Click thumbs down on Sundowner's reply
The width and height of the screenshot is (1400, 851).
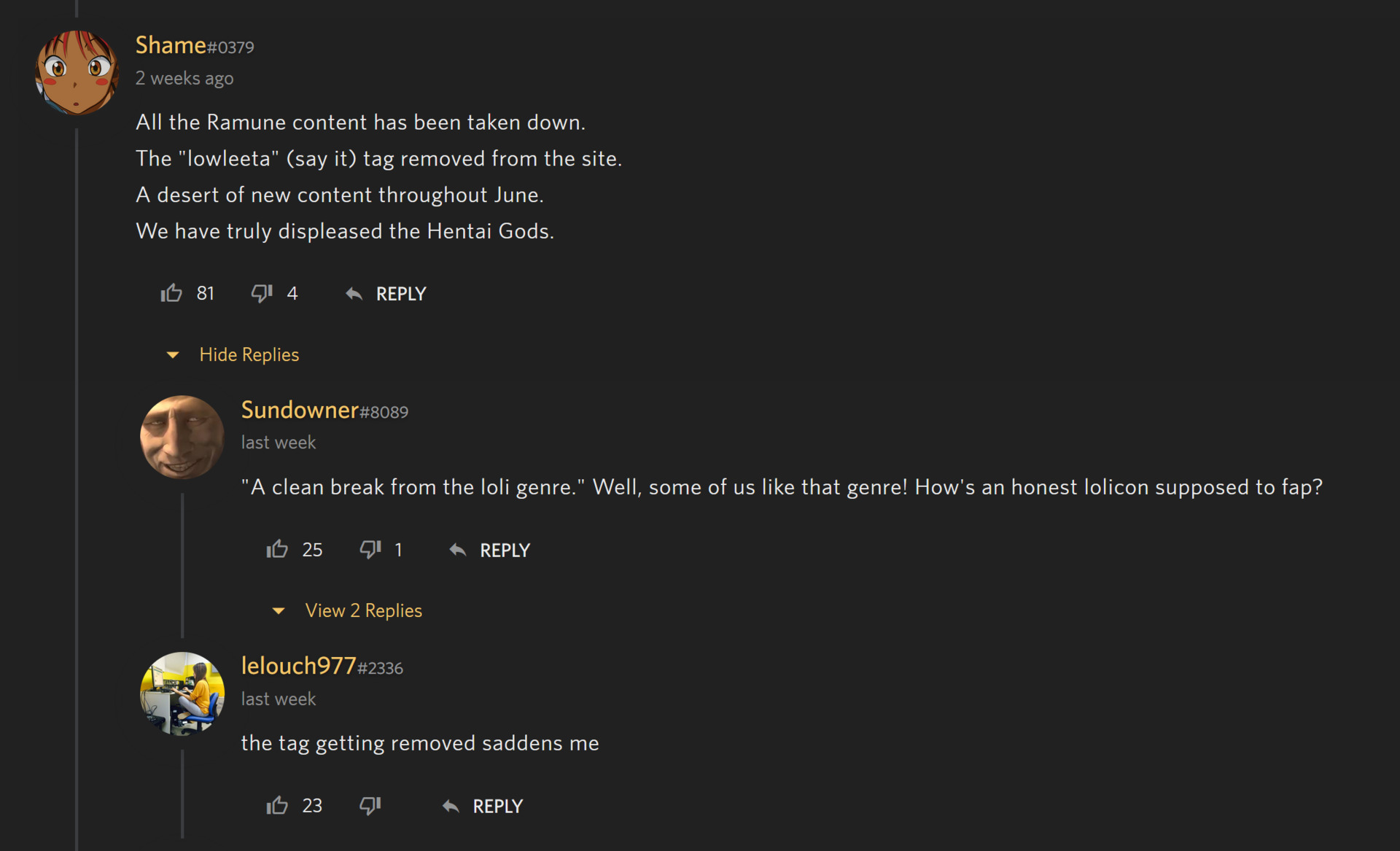coord(370,549)
